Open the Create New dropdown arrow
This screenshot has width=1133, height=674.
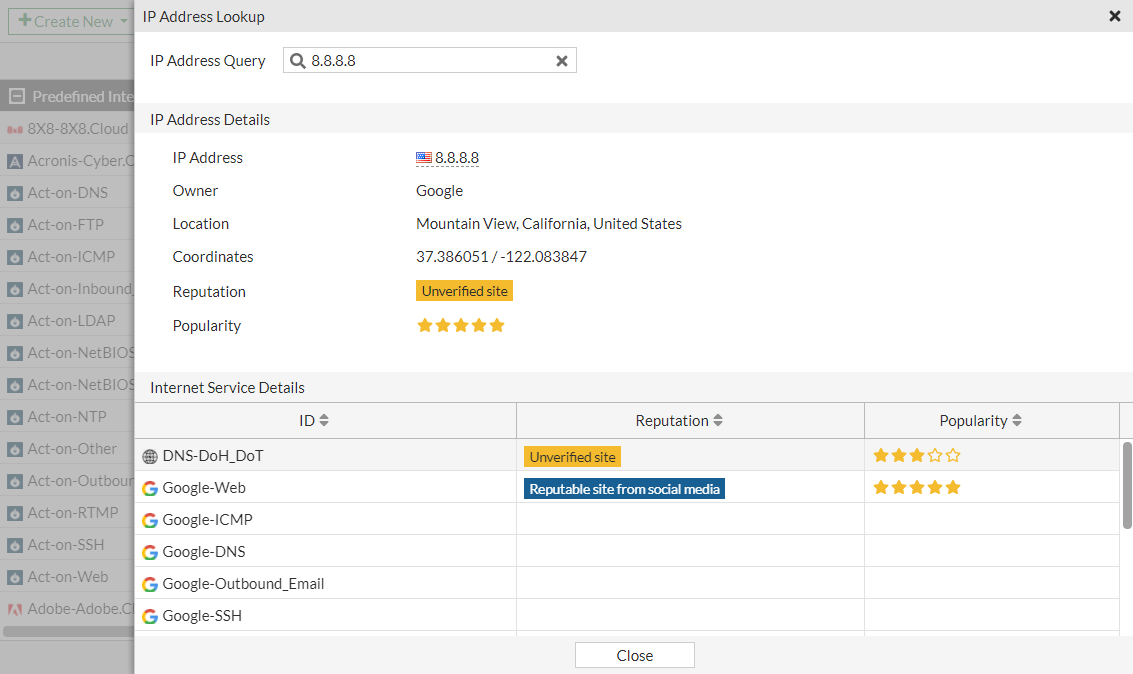point(124,21)
